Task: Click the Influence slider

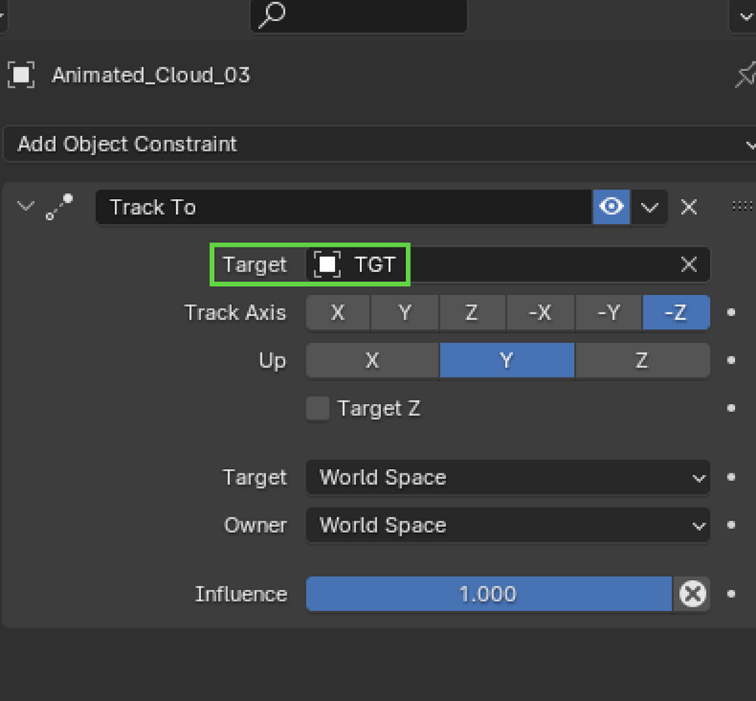Action: (x=489, y=594)
